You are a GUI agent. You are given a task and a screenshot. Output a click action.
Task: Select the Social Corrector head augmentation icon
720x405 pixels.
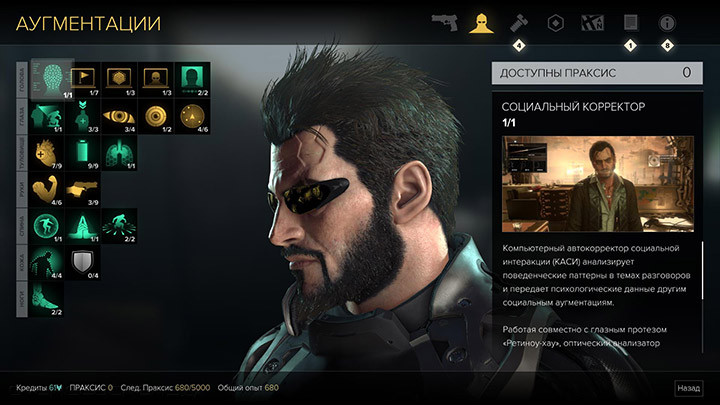coord(51,79)
